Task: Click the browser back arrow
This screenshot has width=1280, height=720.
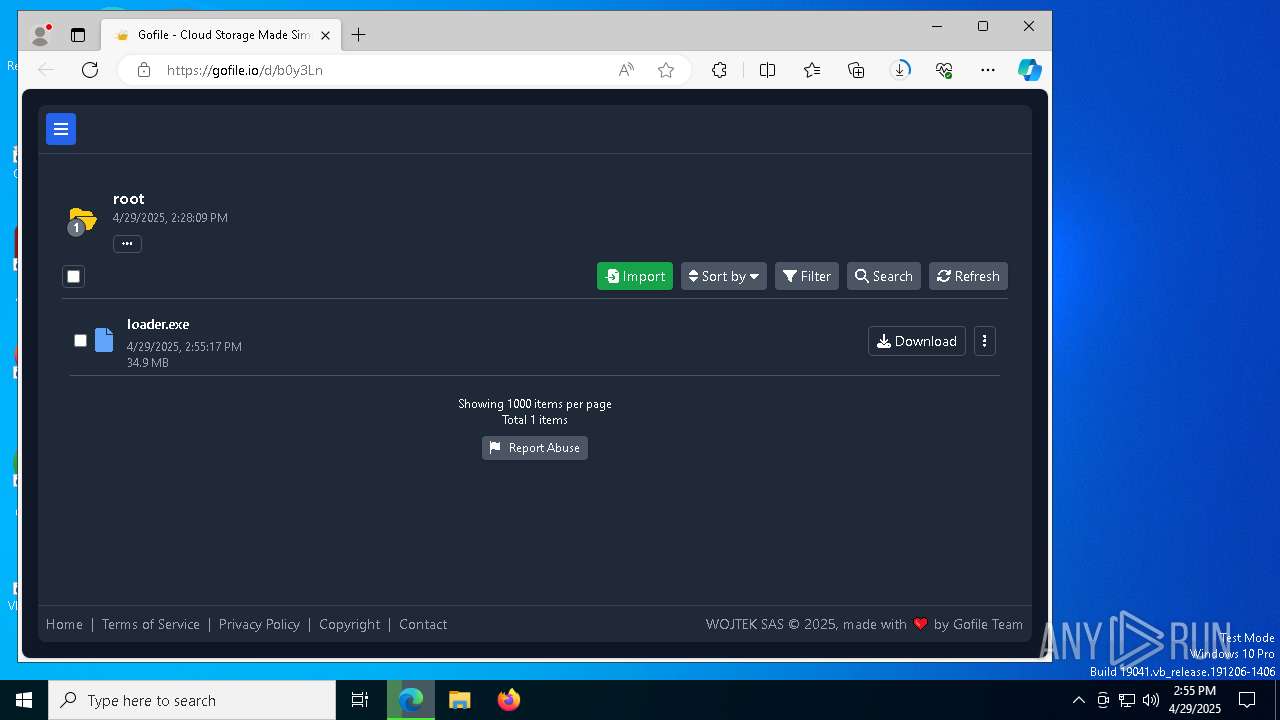Action: tap(46, 70)
